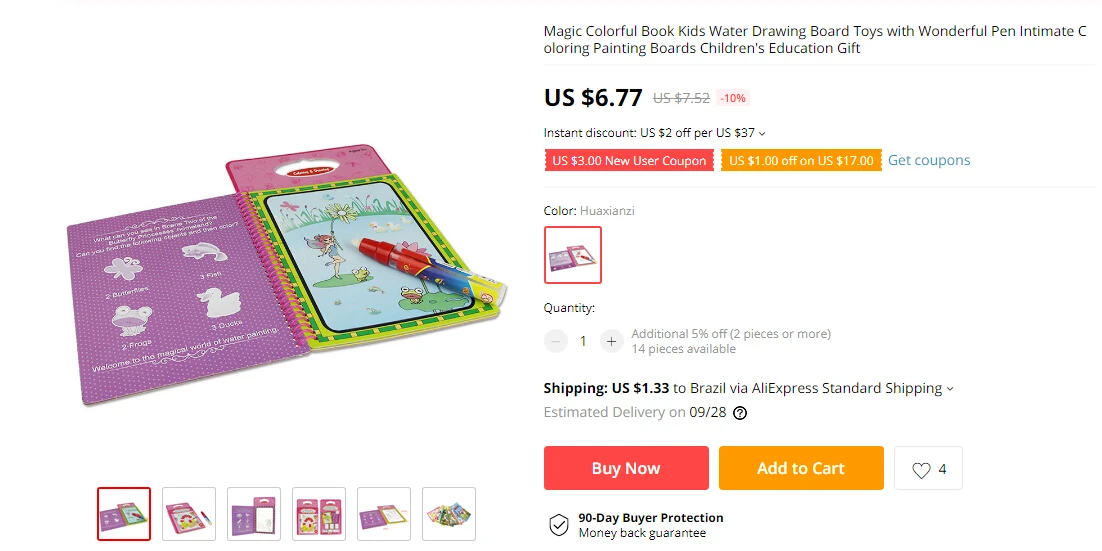Image resolution: width=1102 pixels, height=551 pixels.
Task: Select the second product thumbnail with pen
Action: point(189,514)
